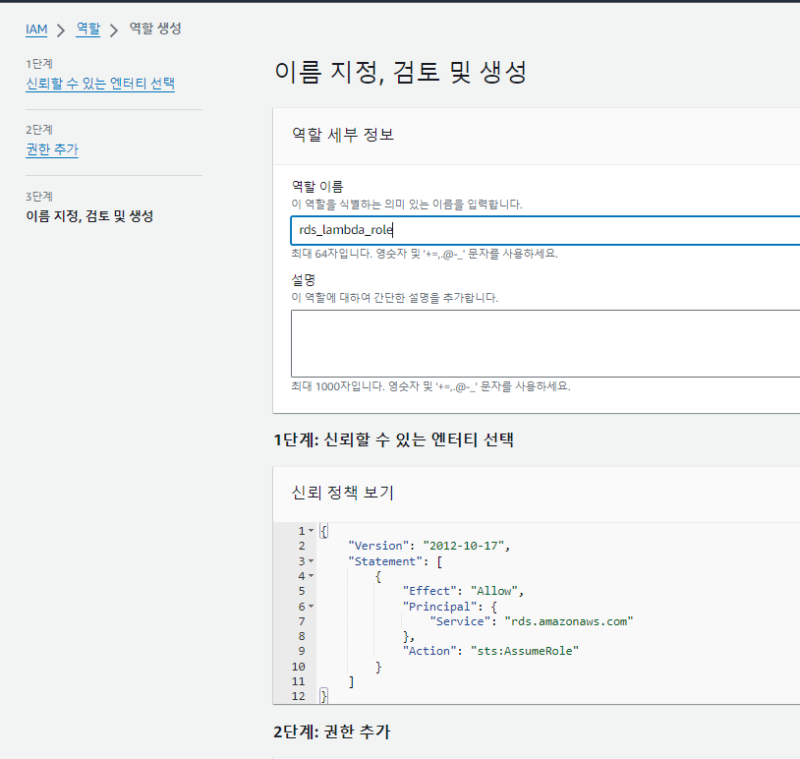Focus the 역할 이름 input with rds_lambda_role

tap(540, 230)
